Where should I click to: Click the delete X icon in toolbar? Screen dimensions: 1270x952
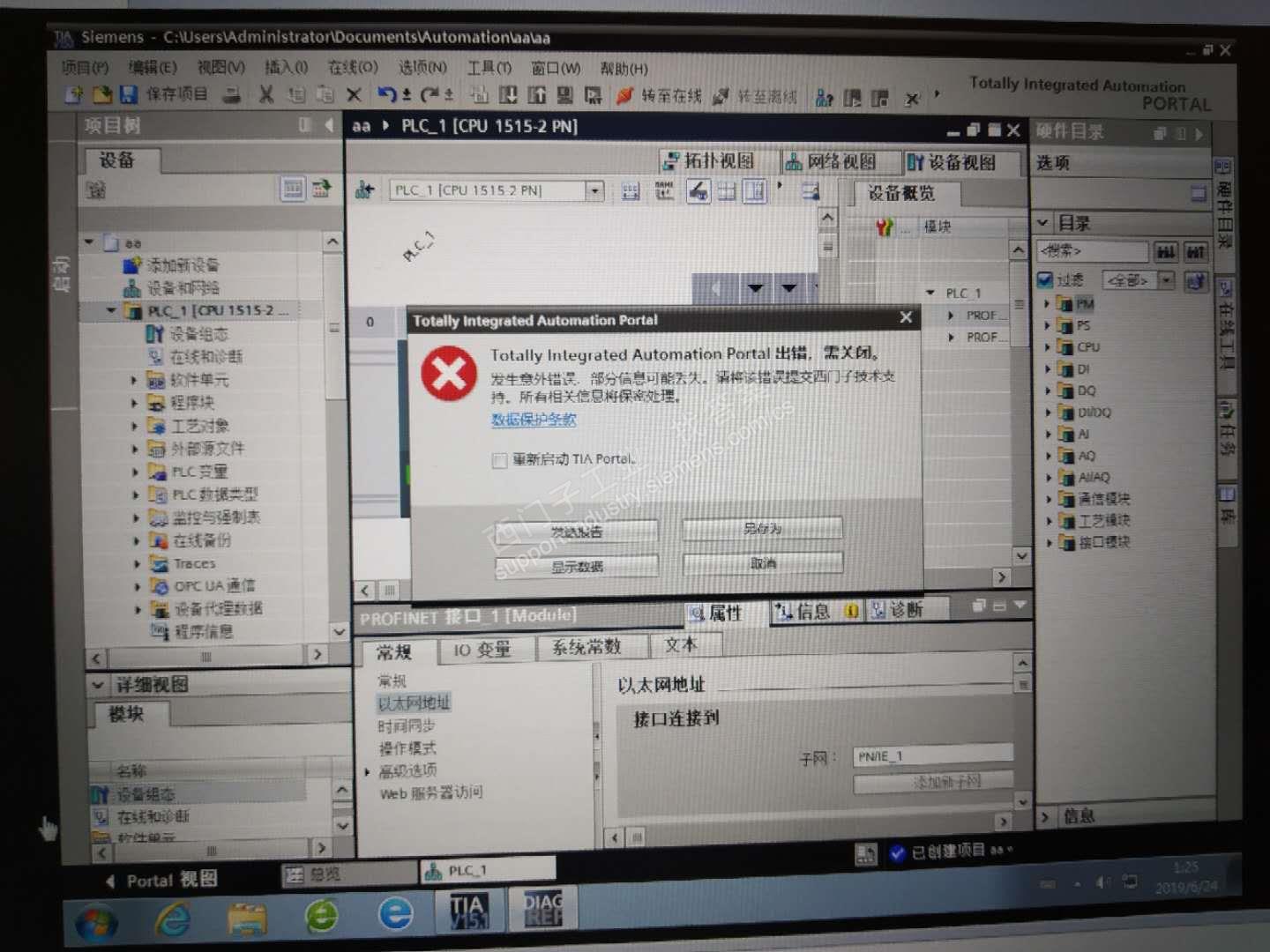tap(354, 94)
